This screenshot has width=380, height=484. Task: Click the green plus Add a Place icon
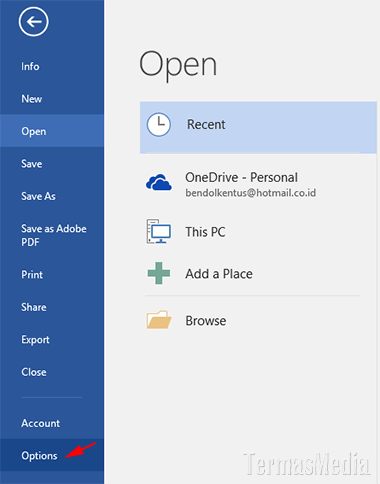point(159,273)
